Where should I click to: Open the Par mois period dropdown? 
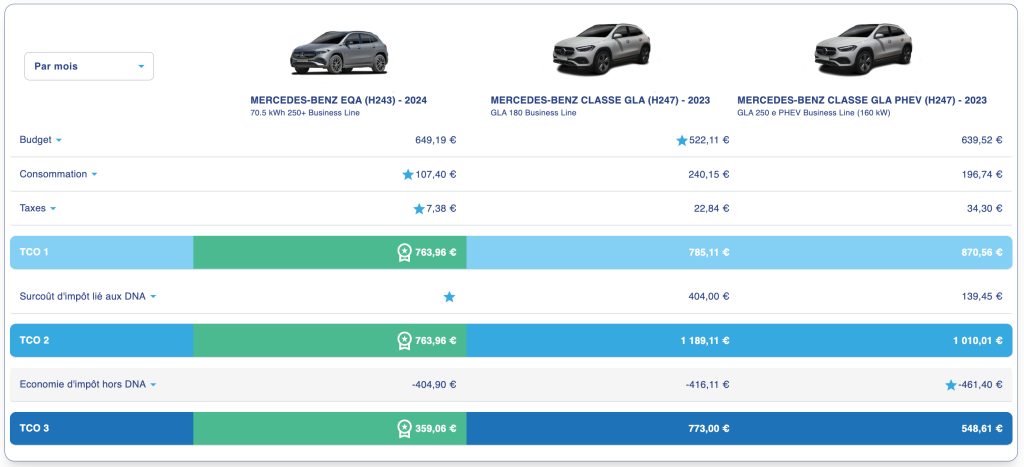pos(89,66)
